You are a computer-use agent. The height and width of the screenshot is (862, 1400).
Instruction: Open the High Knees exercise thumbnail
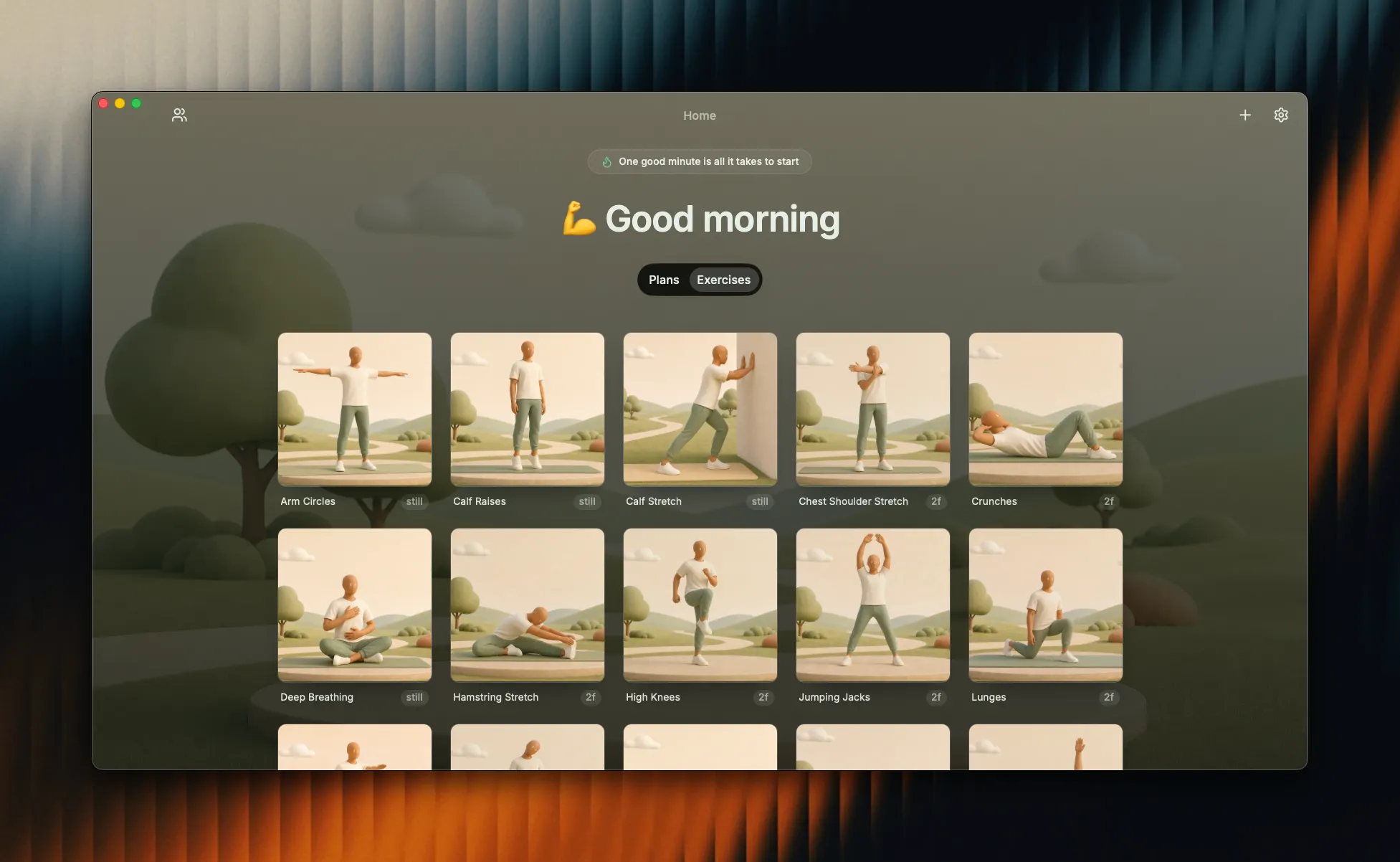click(700, 605)
